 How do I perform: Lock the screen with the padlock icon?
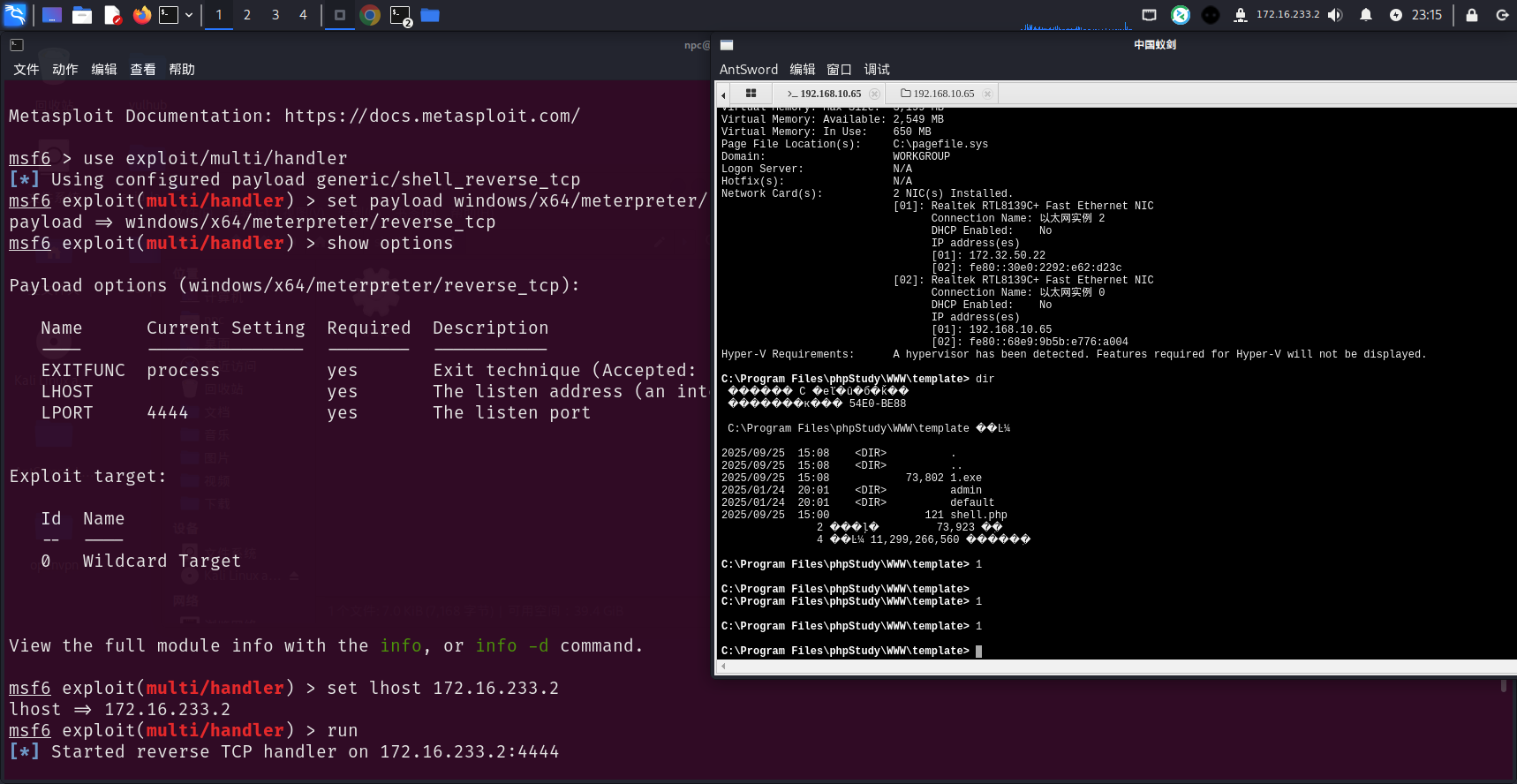pyautogui.click(x=1472, y=15)
